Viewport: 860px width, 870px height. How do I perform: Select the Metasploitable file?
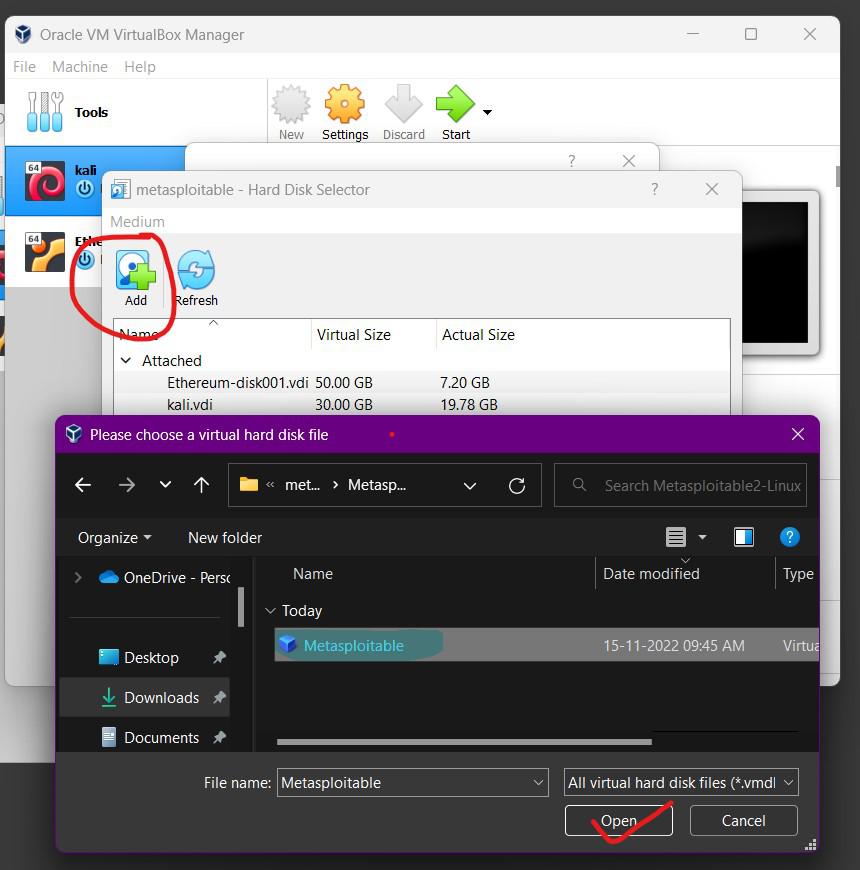point(547,645)
